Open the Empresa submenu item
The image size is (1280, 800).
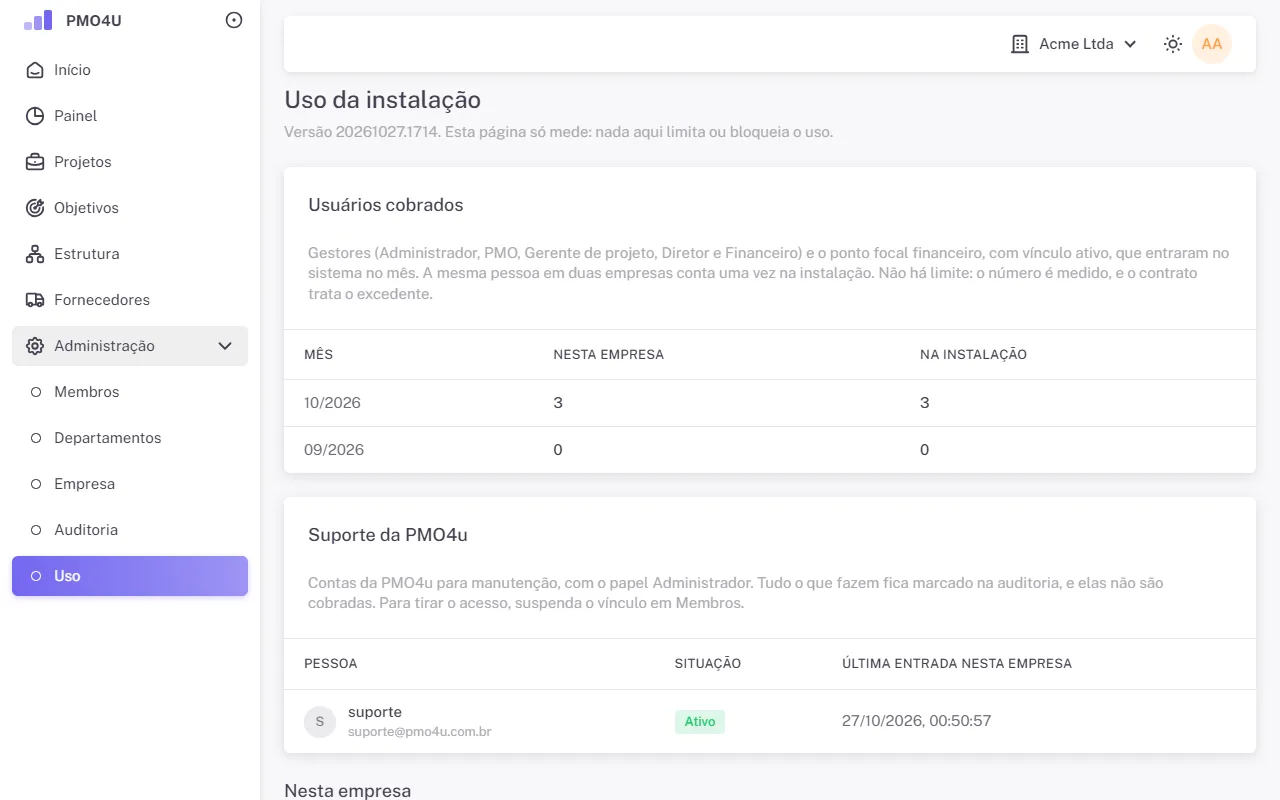pos(130,484)
